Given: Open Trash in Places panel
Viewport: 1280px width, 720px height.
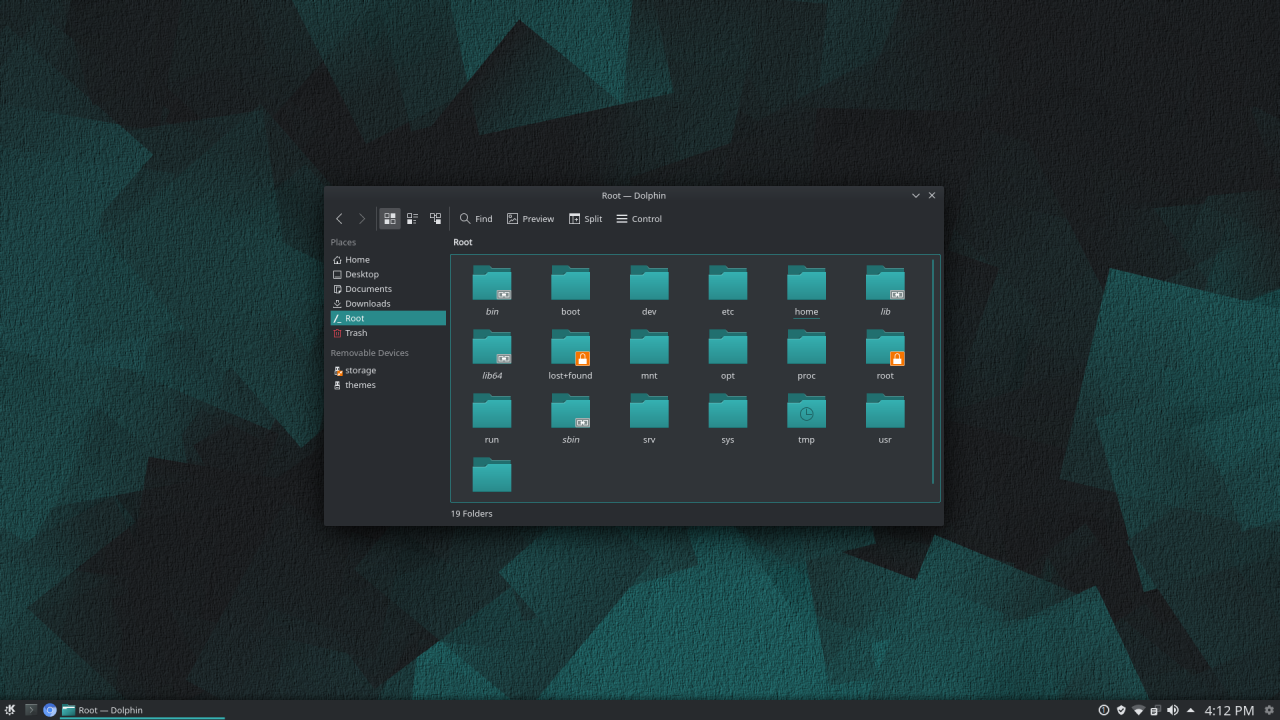Looking at the screenshot, I should click(x=388, y=333).
